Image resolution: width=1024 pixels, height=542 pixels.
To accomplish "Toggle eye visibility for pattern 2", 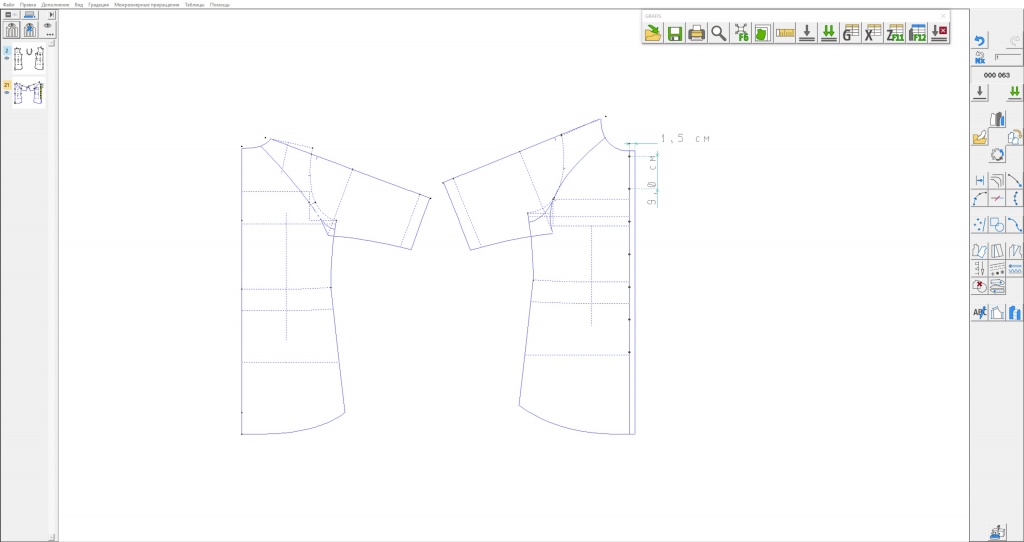I will click(x=7, y=58).
